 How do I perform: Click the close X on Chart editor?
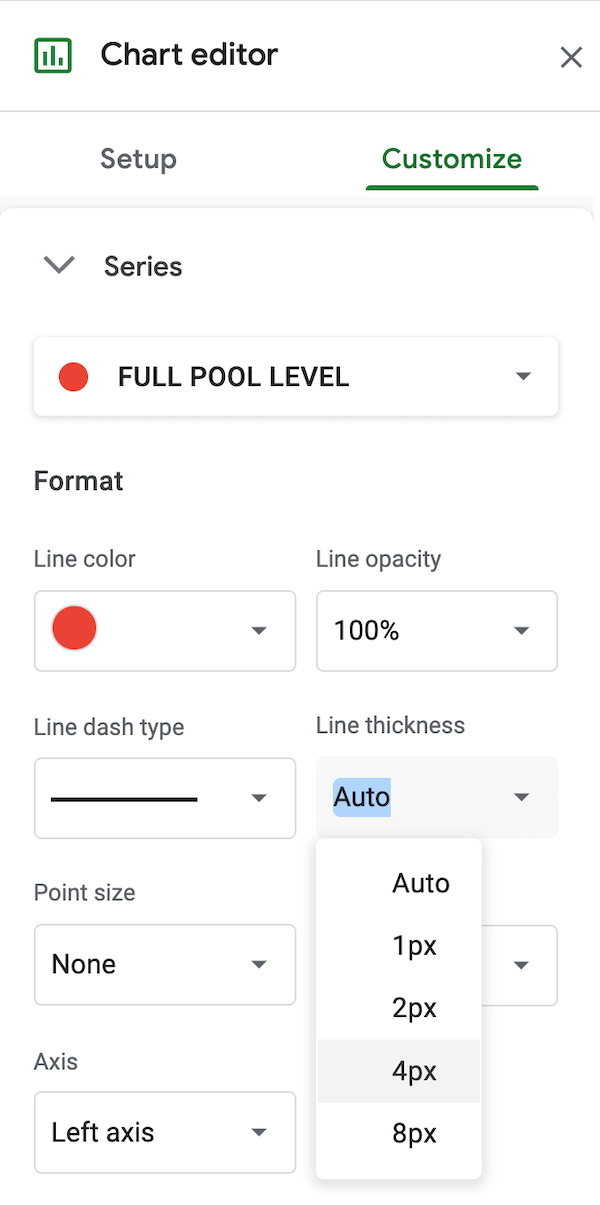(x=571, y=57)
